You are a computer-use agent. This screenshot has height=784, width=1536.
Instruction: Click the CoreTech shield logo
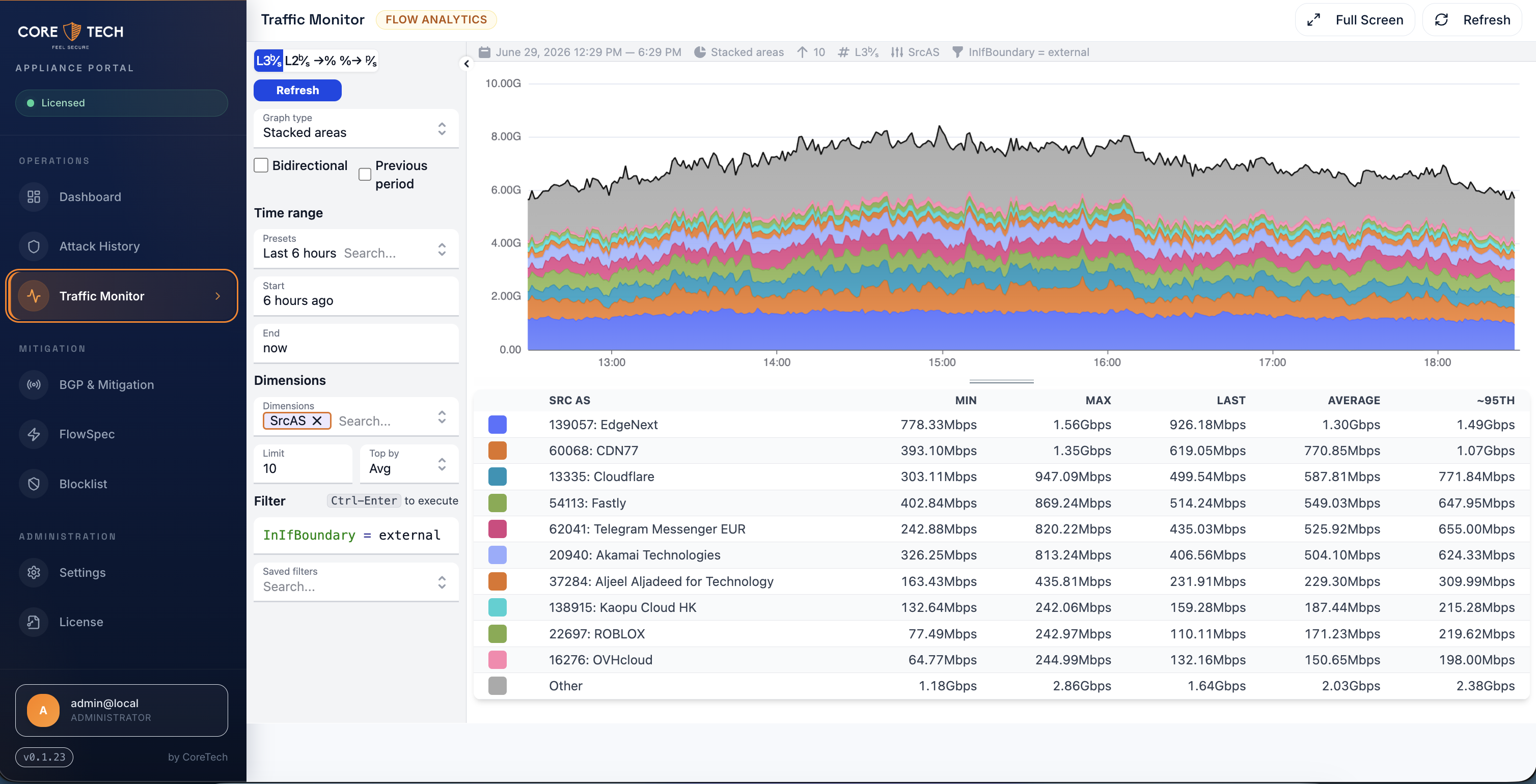coord(72,31)
